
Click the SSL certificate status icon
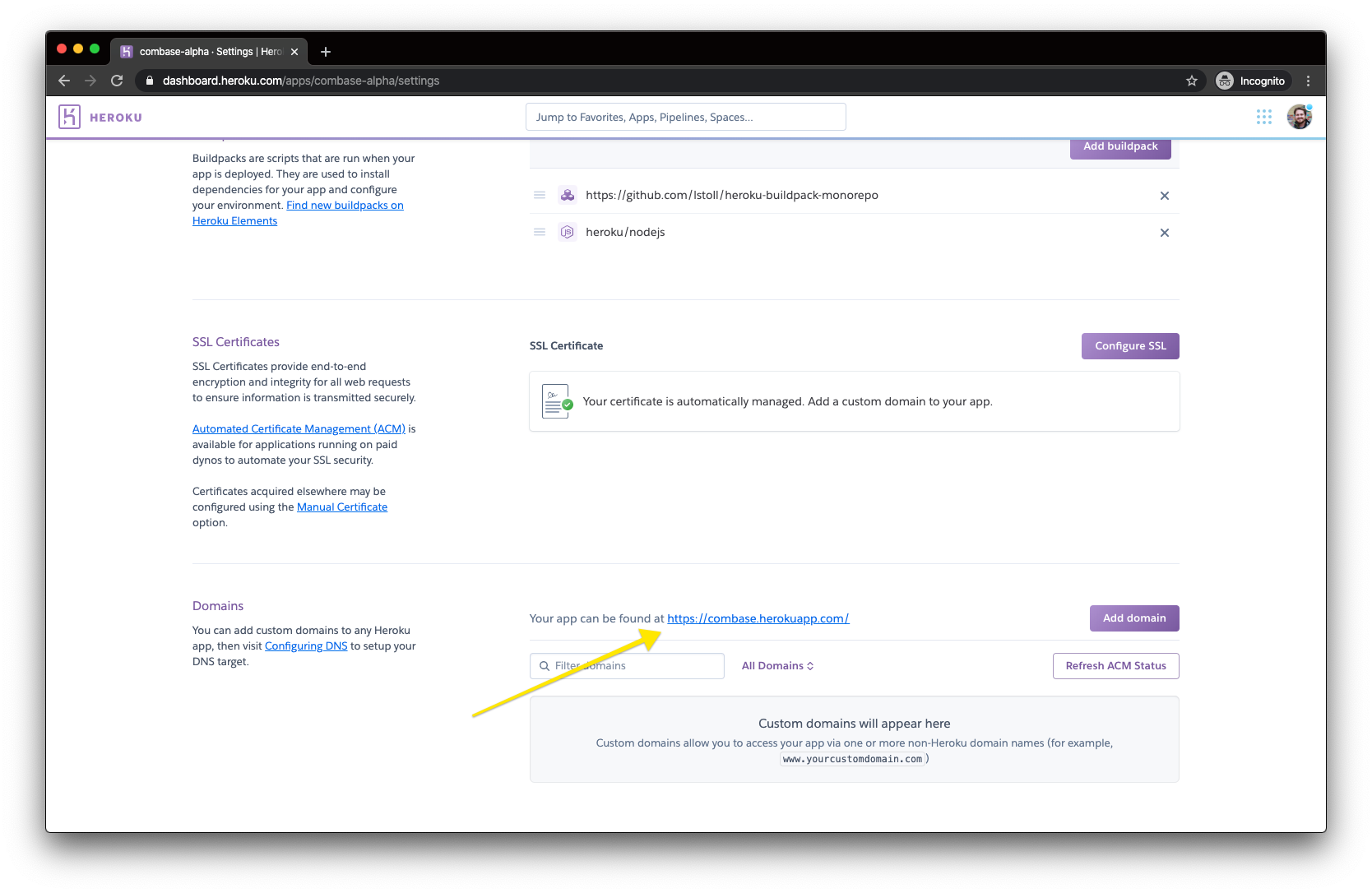point(557,401)
